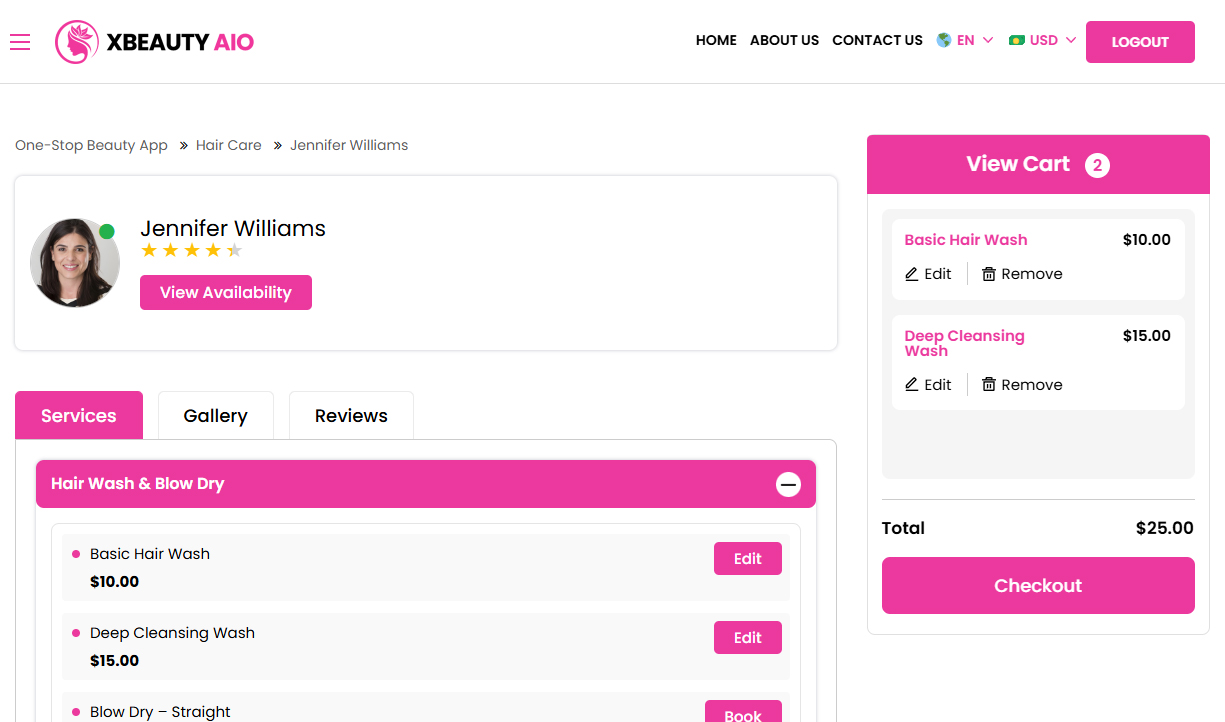Click Jennifer Williams' star rating

click(x=191, y=251)
